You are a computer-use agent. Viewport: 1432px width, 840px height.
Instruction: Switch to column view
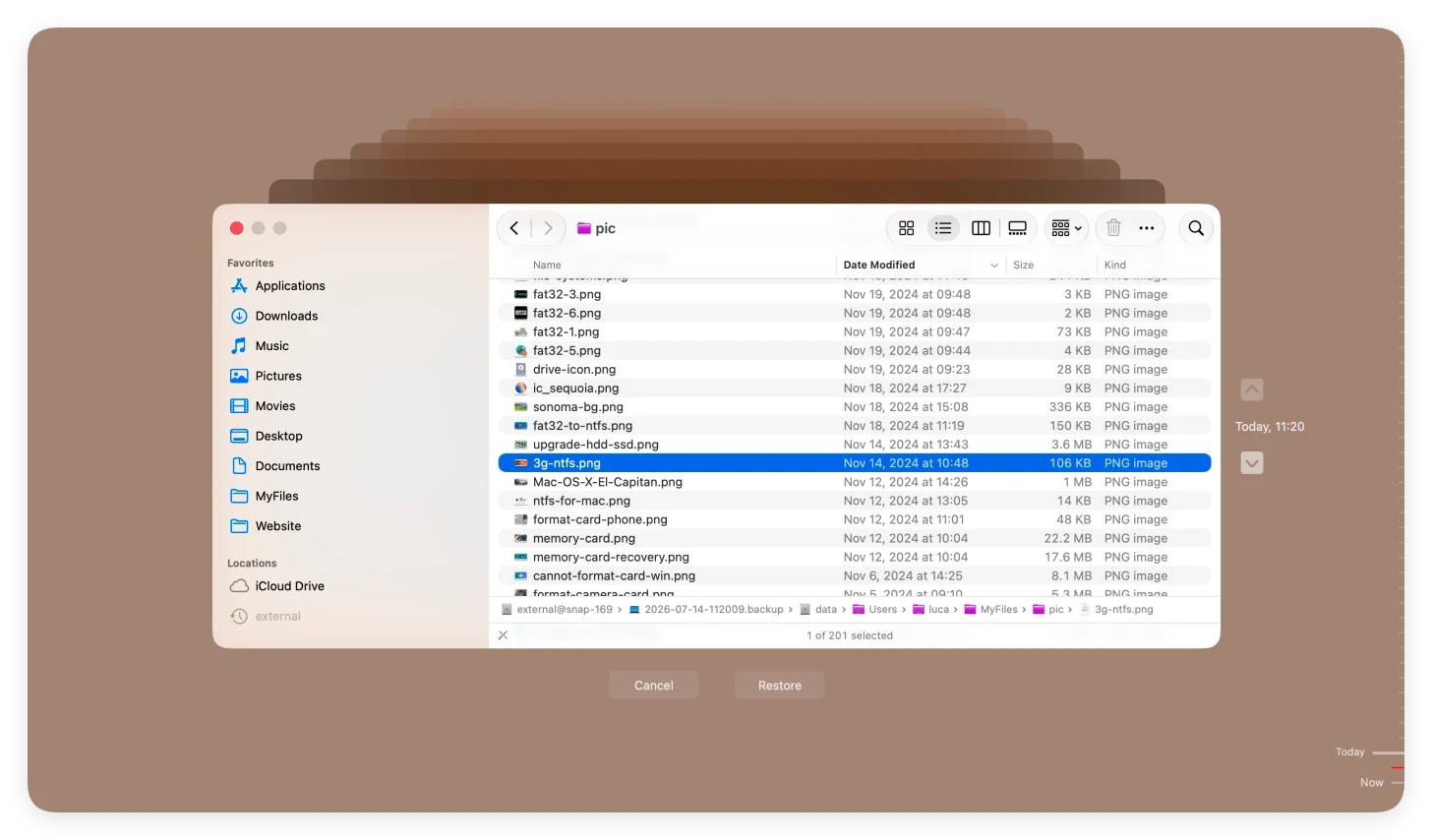981,228
